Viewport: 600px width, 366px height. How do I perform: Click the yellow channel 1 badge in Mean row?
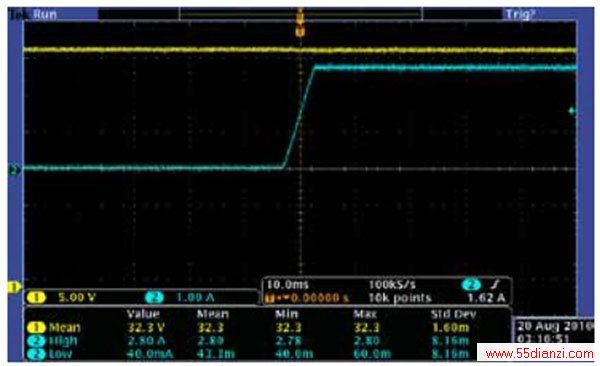(36, 328)
